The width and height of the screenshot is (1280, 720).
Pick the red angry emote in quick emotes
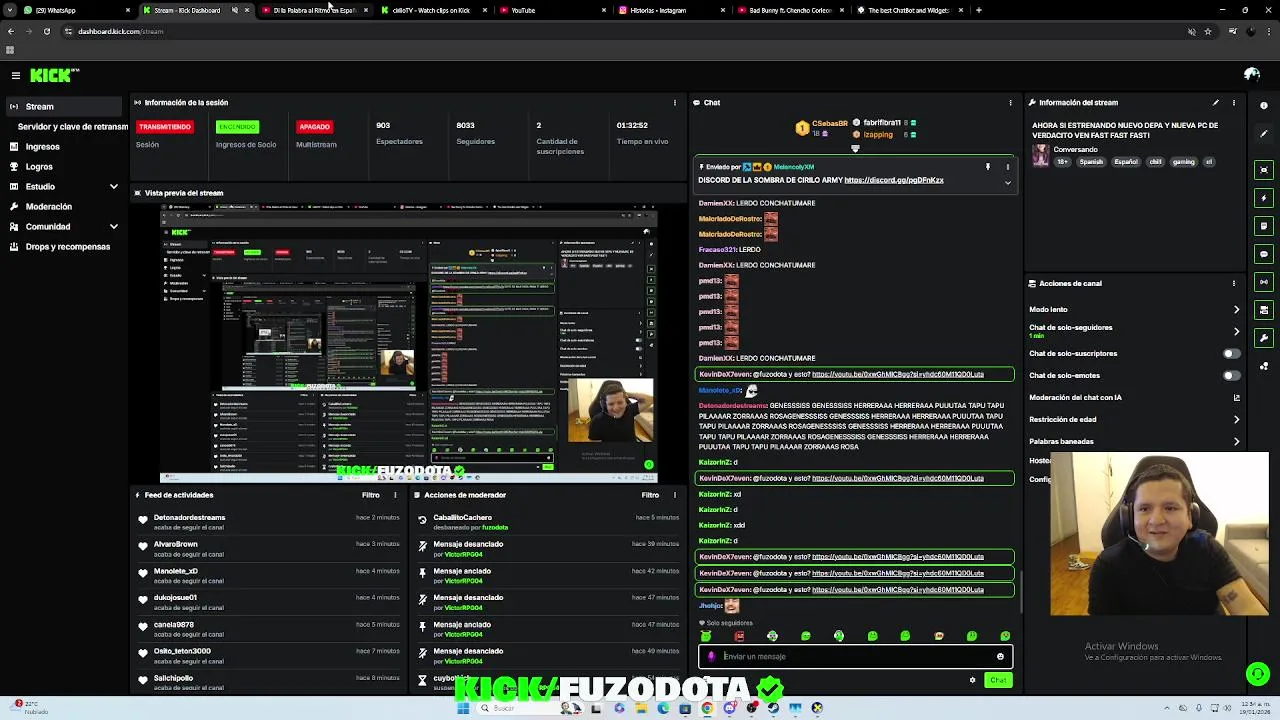tap(739, 636)
